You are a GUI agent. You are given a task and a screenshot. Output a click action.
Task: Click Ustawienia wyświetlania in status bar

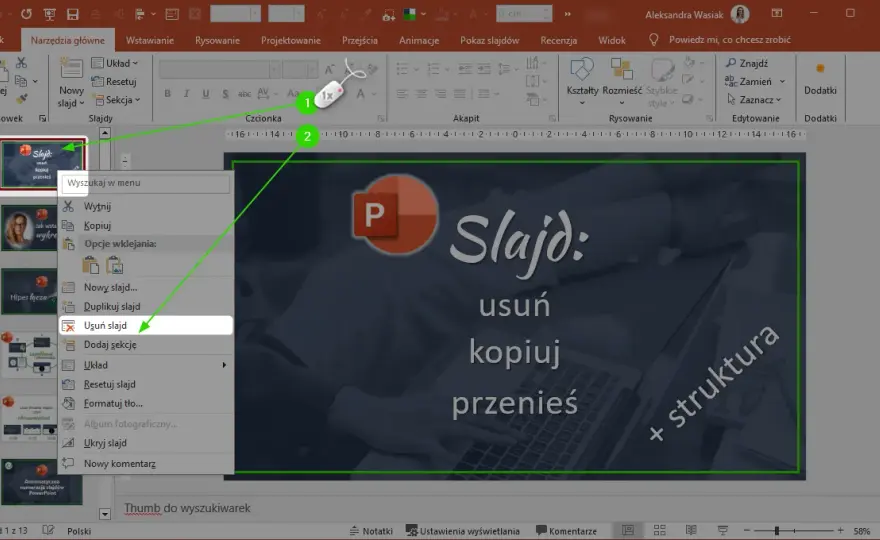pos(463,531)
